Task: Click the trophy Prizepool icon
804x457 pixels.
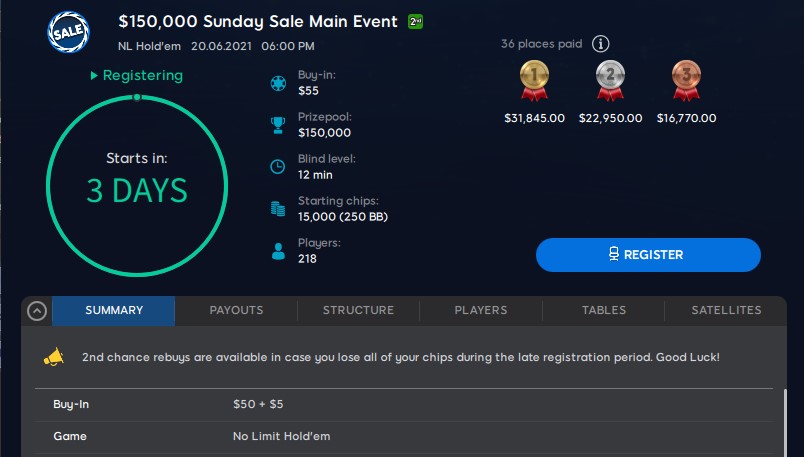Action: [278, 125]
